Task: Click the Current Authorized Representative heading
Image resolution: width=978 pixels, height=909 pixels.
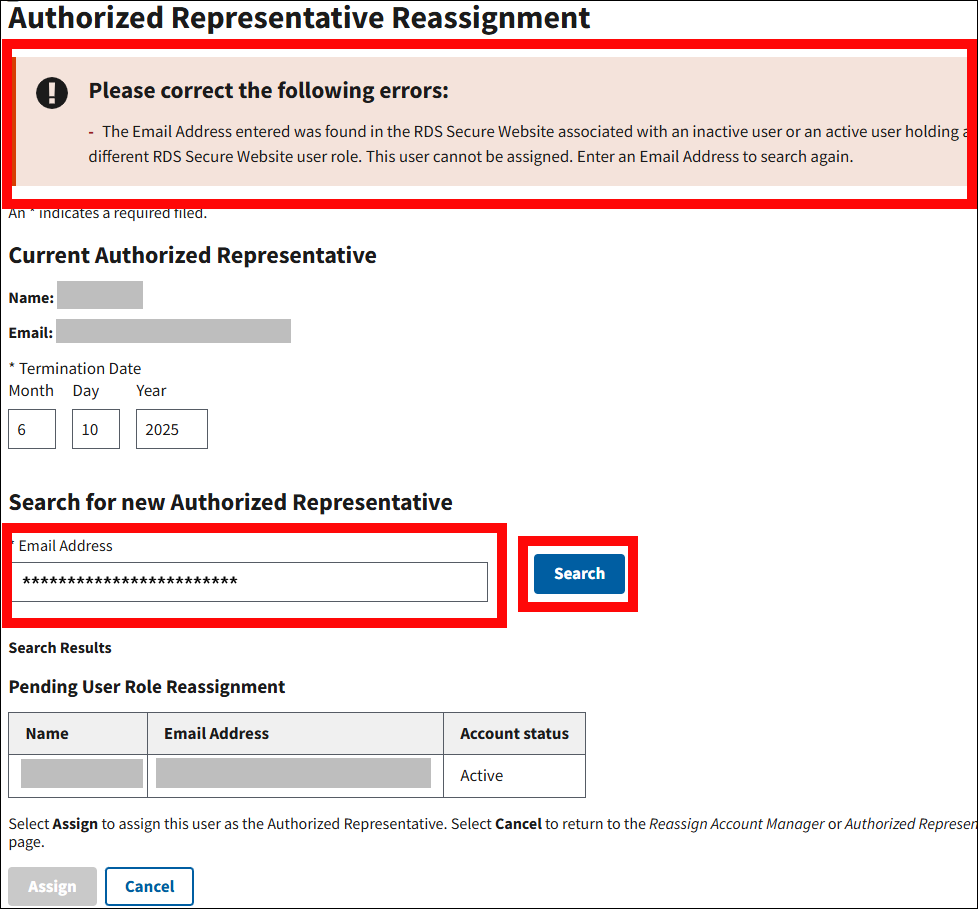Action: click(x=192, y=255)
